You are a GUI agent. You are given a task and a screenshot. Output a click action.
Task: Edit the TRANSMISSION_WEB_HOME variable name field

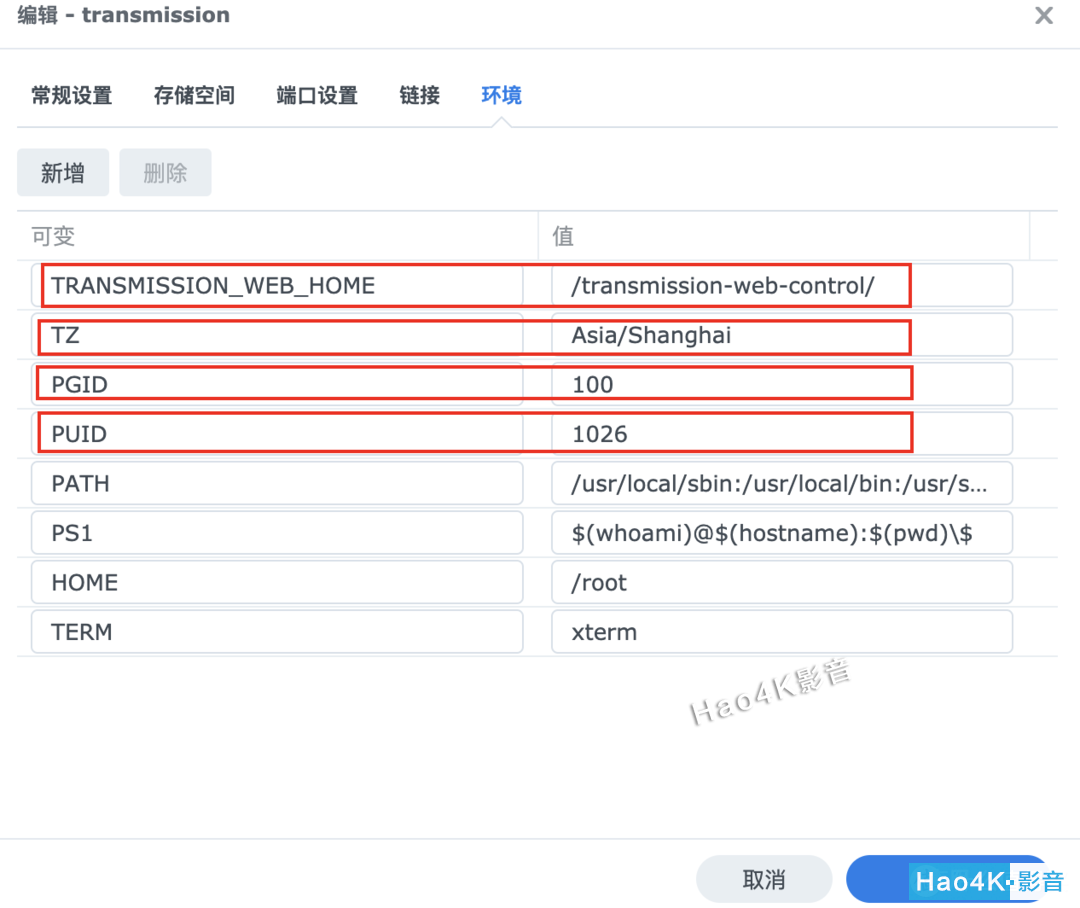pos(277,285)
